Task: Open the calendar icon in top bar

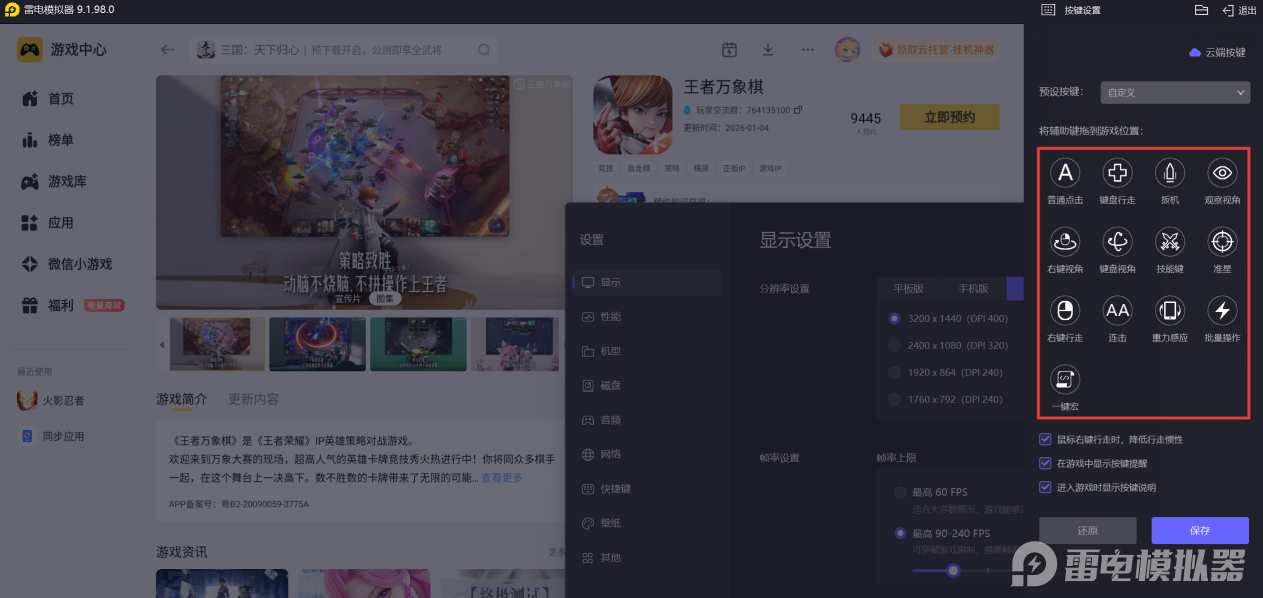Action: 729,50
